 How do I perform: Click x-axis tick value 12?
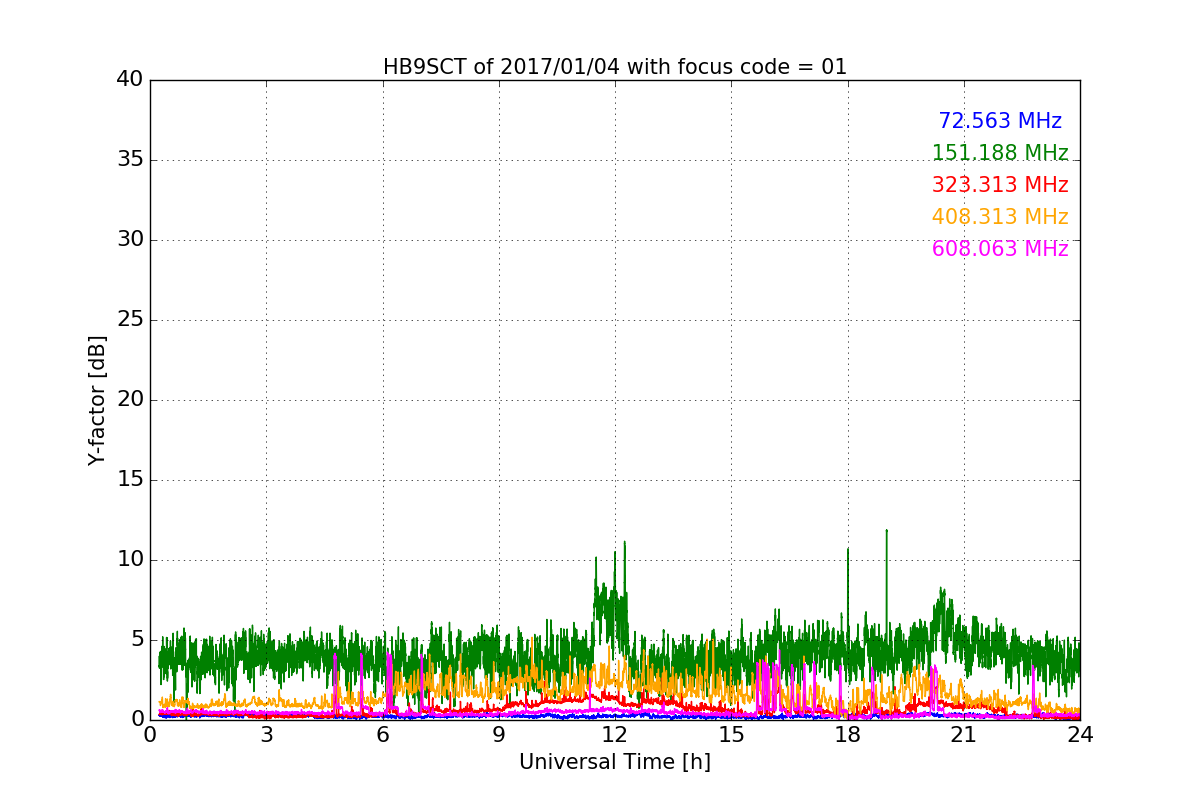615,735
